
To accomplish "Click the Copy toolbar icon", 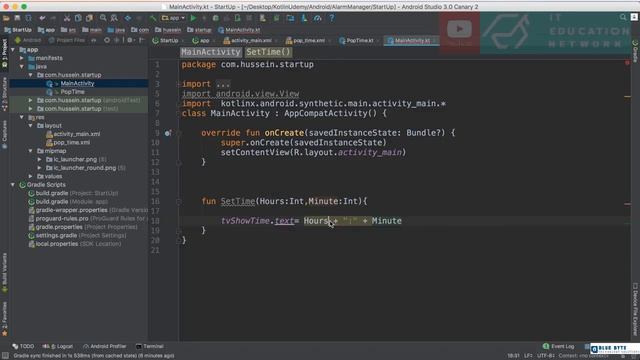I will pyautogui.click(x=78, y=18).
